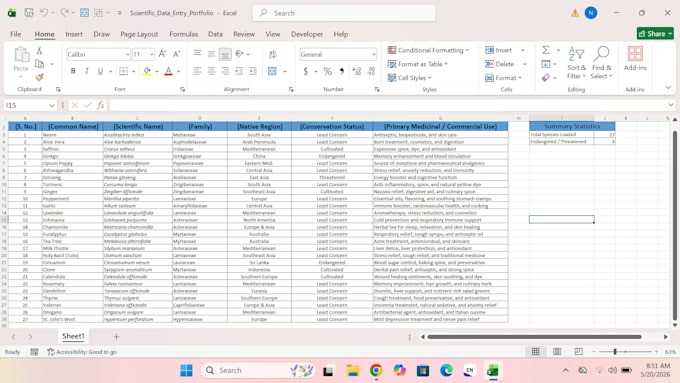The width and height of the screenshot is (680, 383).
Task: Click the Merge & Center icon
Action: [272, 71]
